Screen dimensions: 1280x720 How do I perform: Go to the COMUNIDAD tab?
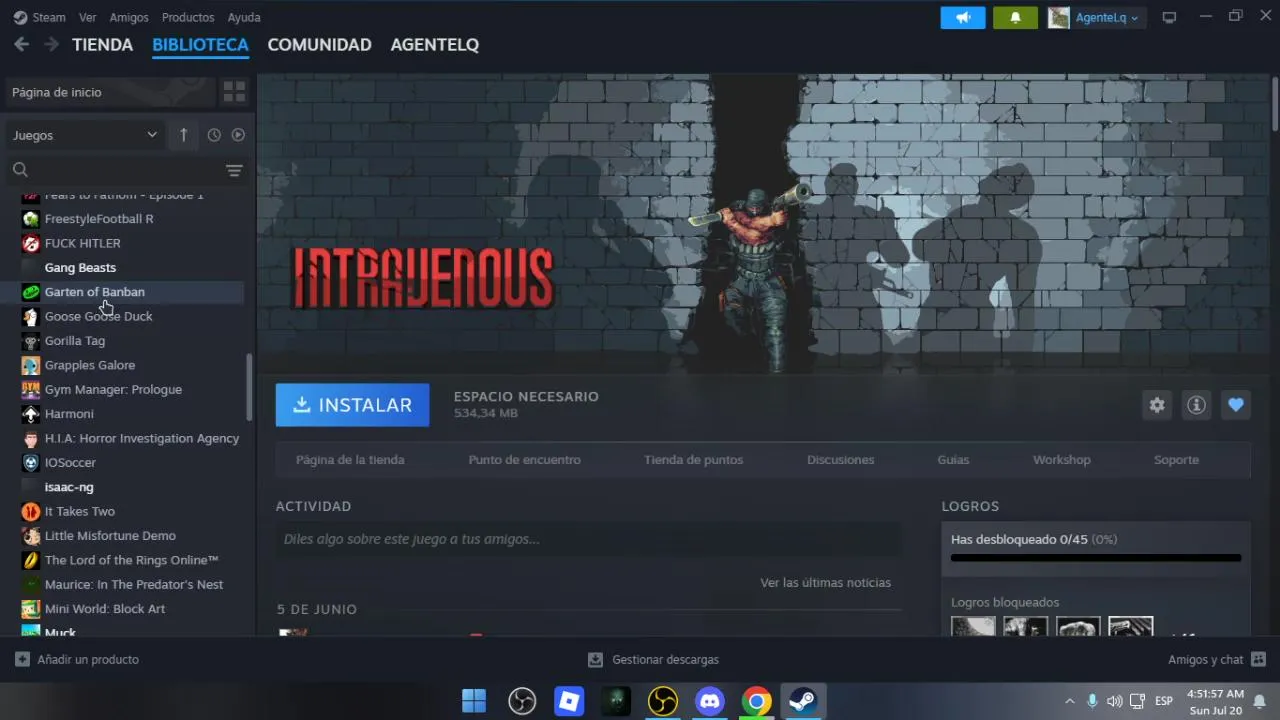[x=319, y=45]
